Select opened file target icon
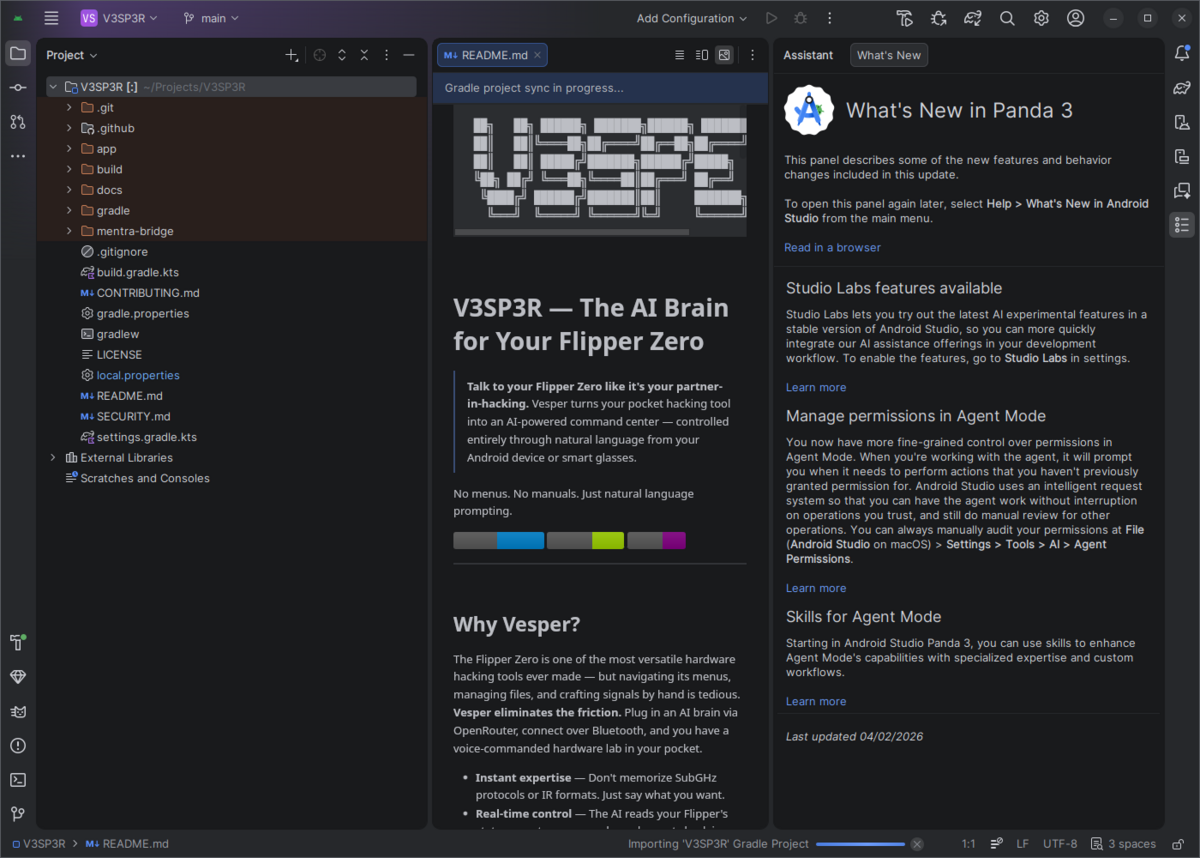Image resolution: width=1200 pixels, height=858 pixels. pos(320,55)
